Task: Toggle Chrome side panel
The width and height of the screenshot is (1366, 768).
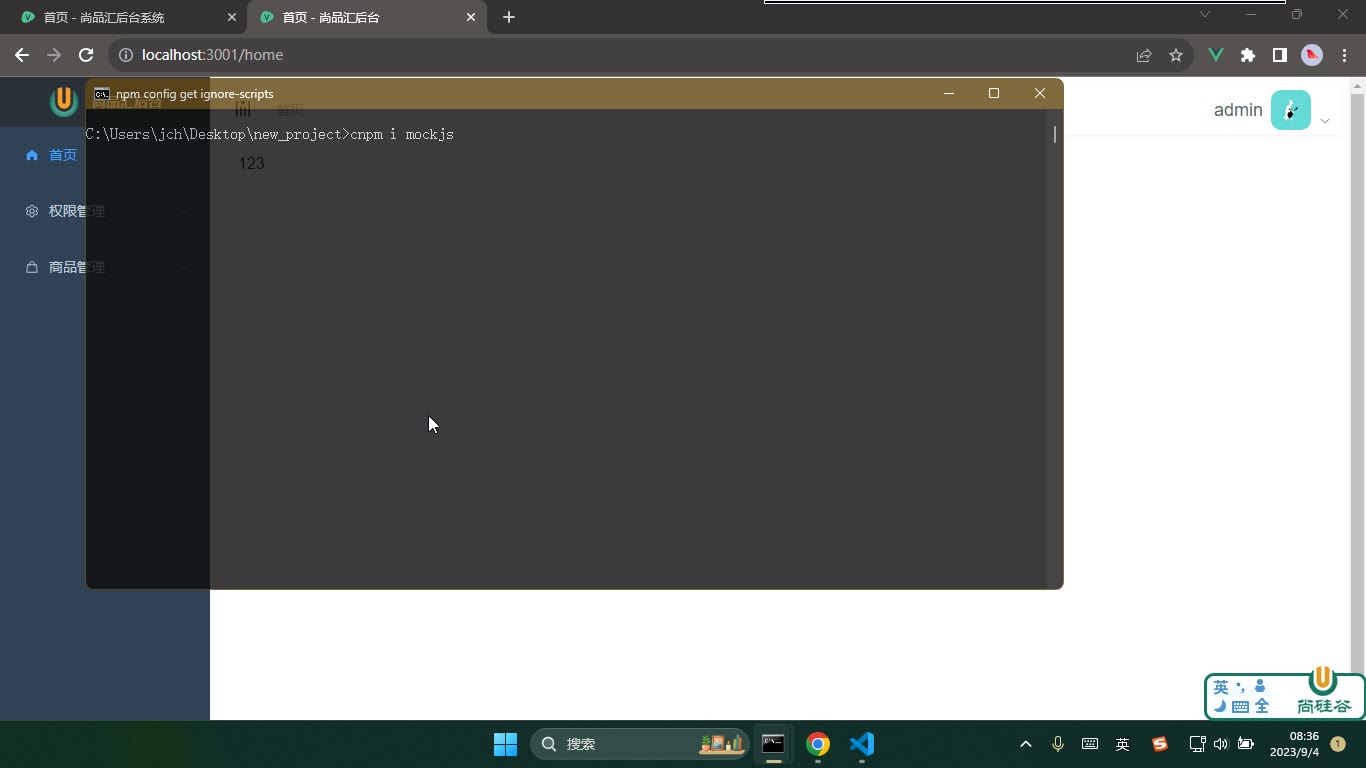Action: [x=1280, y=55]
